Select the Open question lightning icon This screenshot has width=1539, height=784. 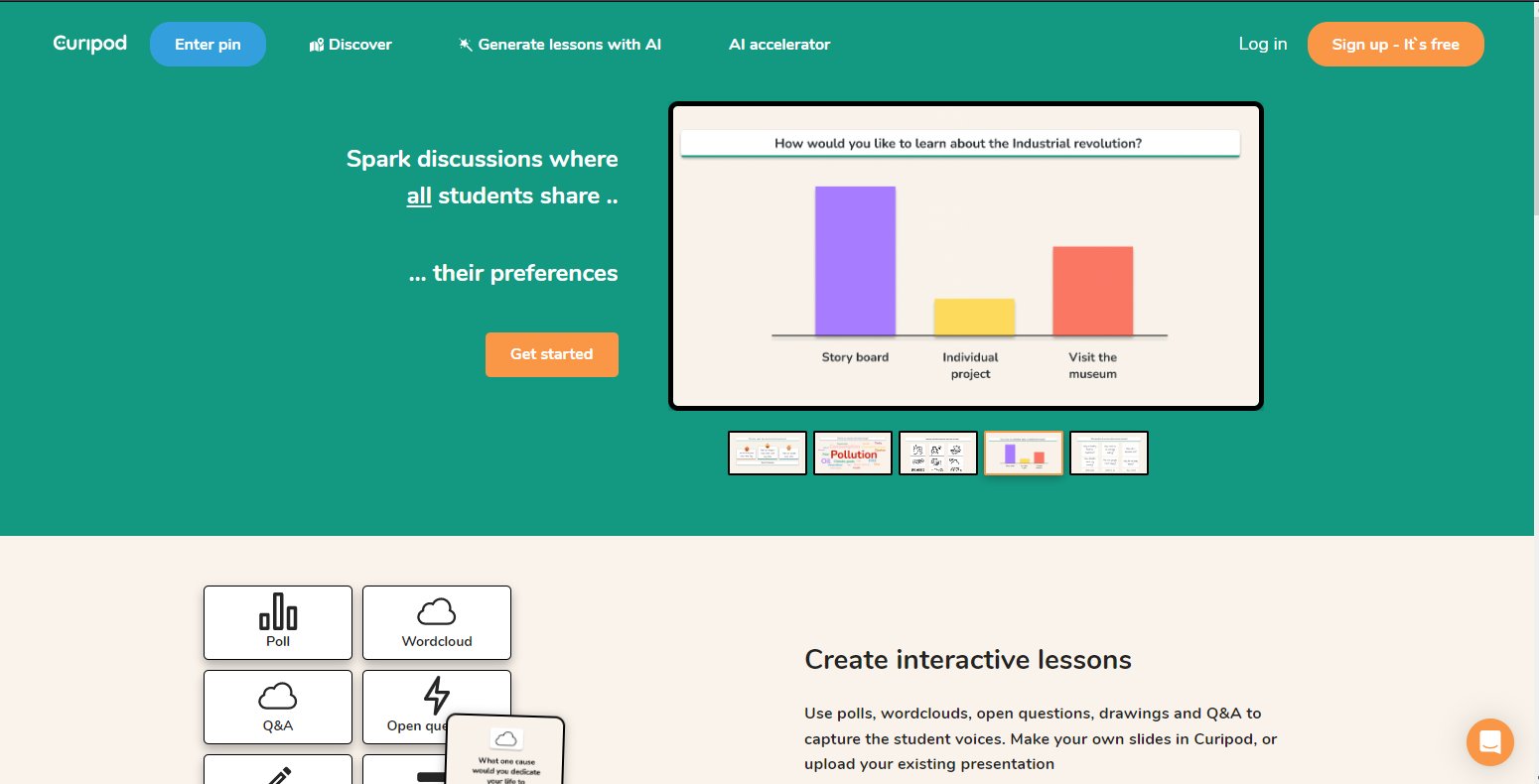437,696
